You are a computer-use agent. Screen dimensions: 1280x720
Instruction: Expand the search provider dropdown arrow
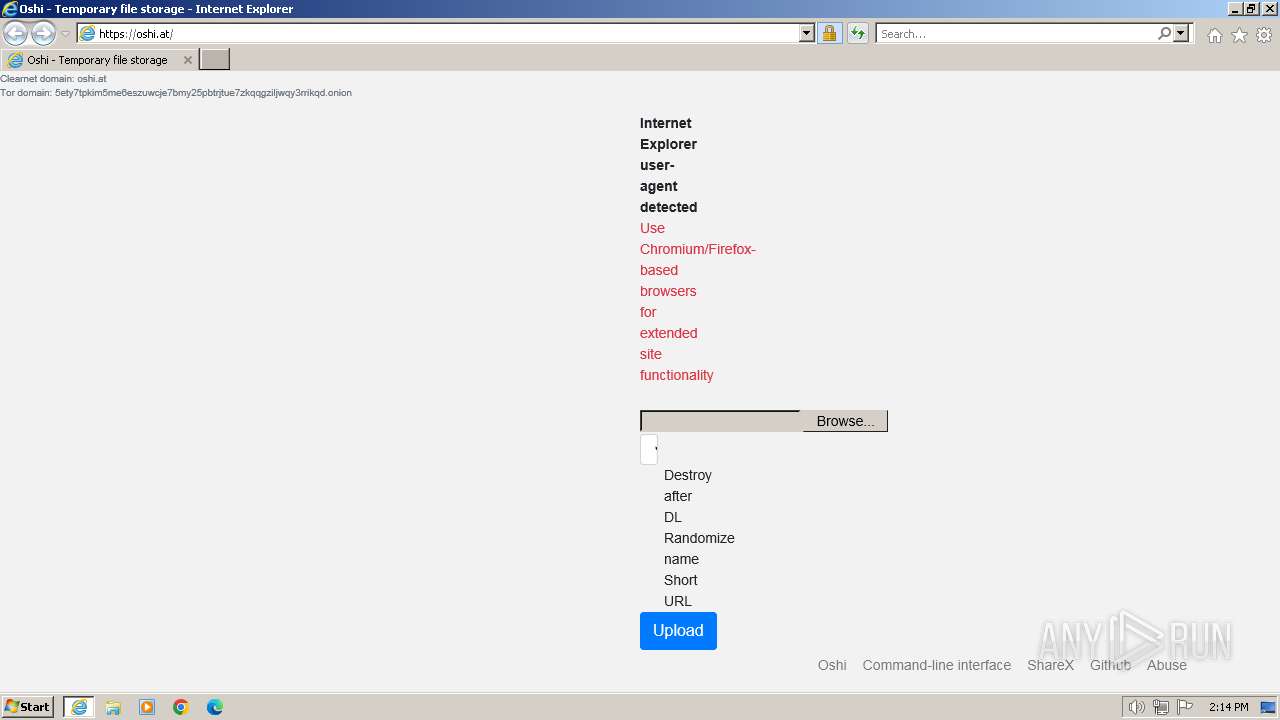1181,33
